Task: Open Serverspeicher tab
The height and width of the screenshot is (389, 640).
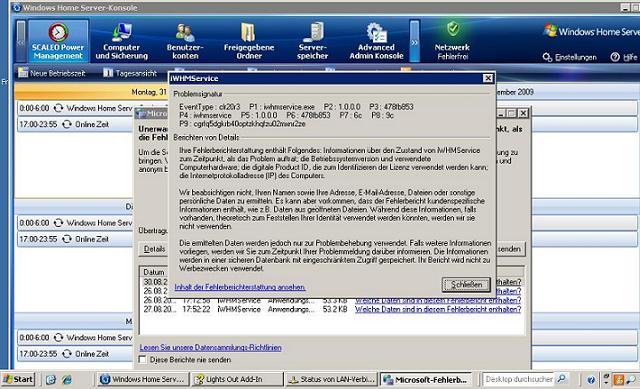Action: 312,41
